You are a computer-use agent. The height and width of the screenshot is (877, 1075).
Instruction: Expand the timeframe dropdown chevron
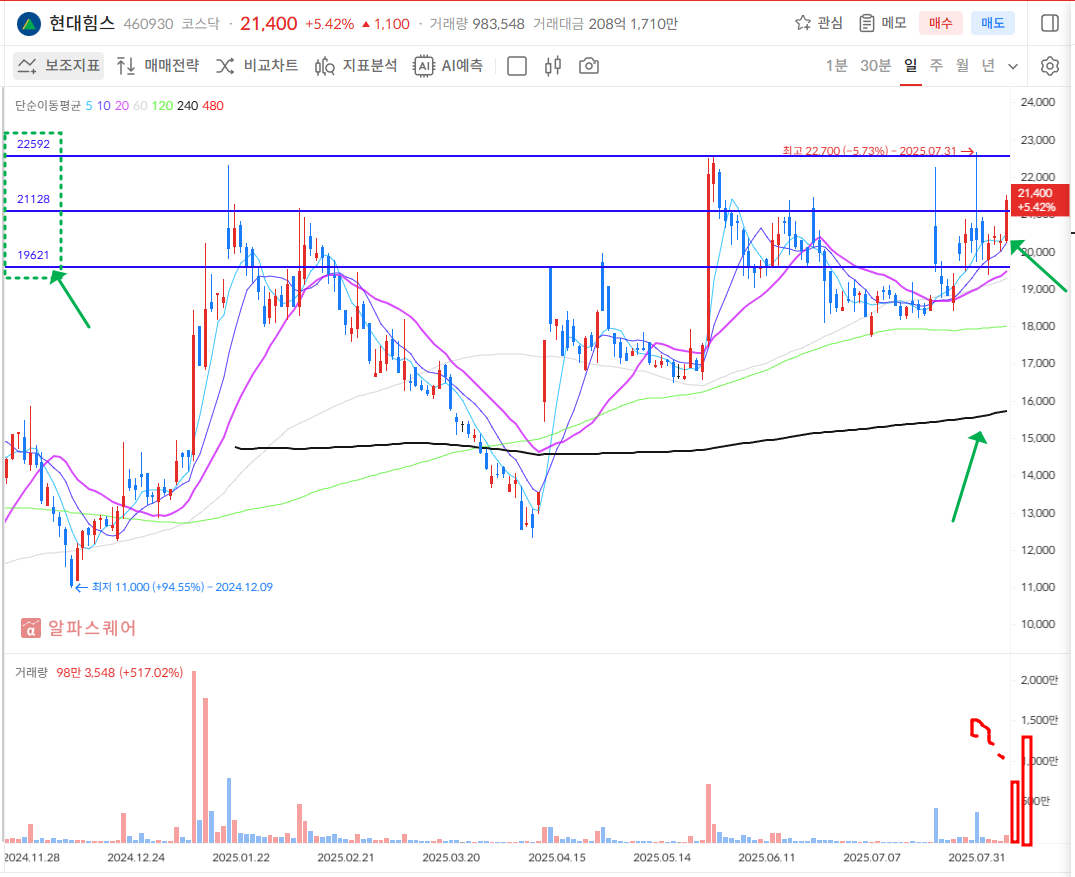point(1013,67)
